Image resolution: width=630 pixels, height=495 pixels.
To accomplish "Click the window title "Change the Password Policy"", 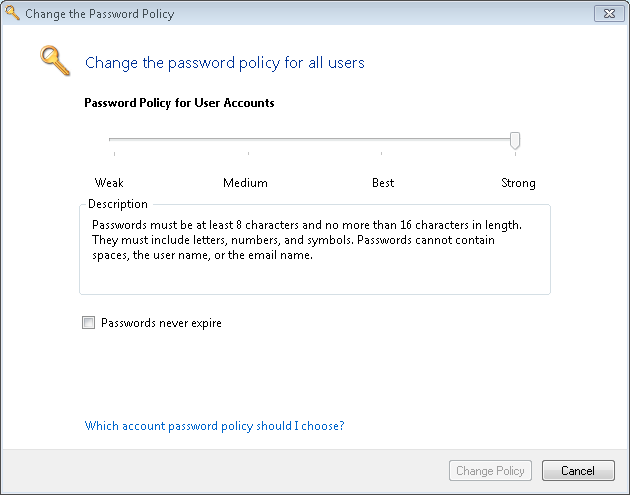I will point(99,14).
